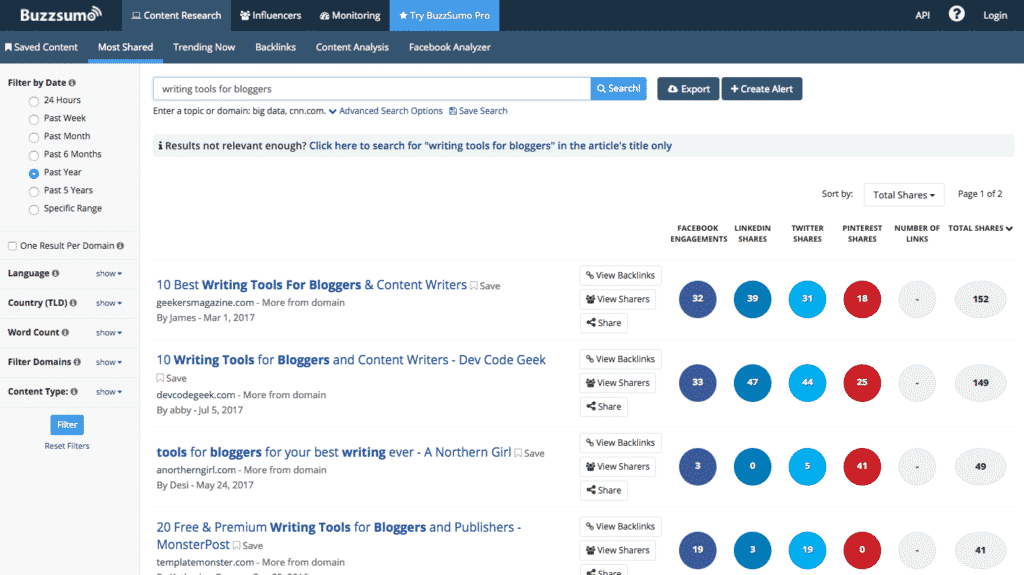The image size is (1024, 575).
Task: Select the Specific Range date filter
Action: [x=34, y=209]
